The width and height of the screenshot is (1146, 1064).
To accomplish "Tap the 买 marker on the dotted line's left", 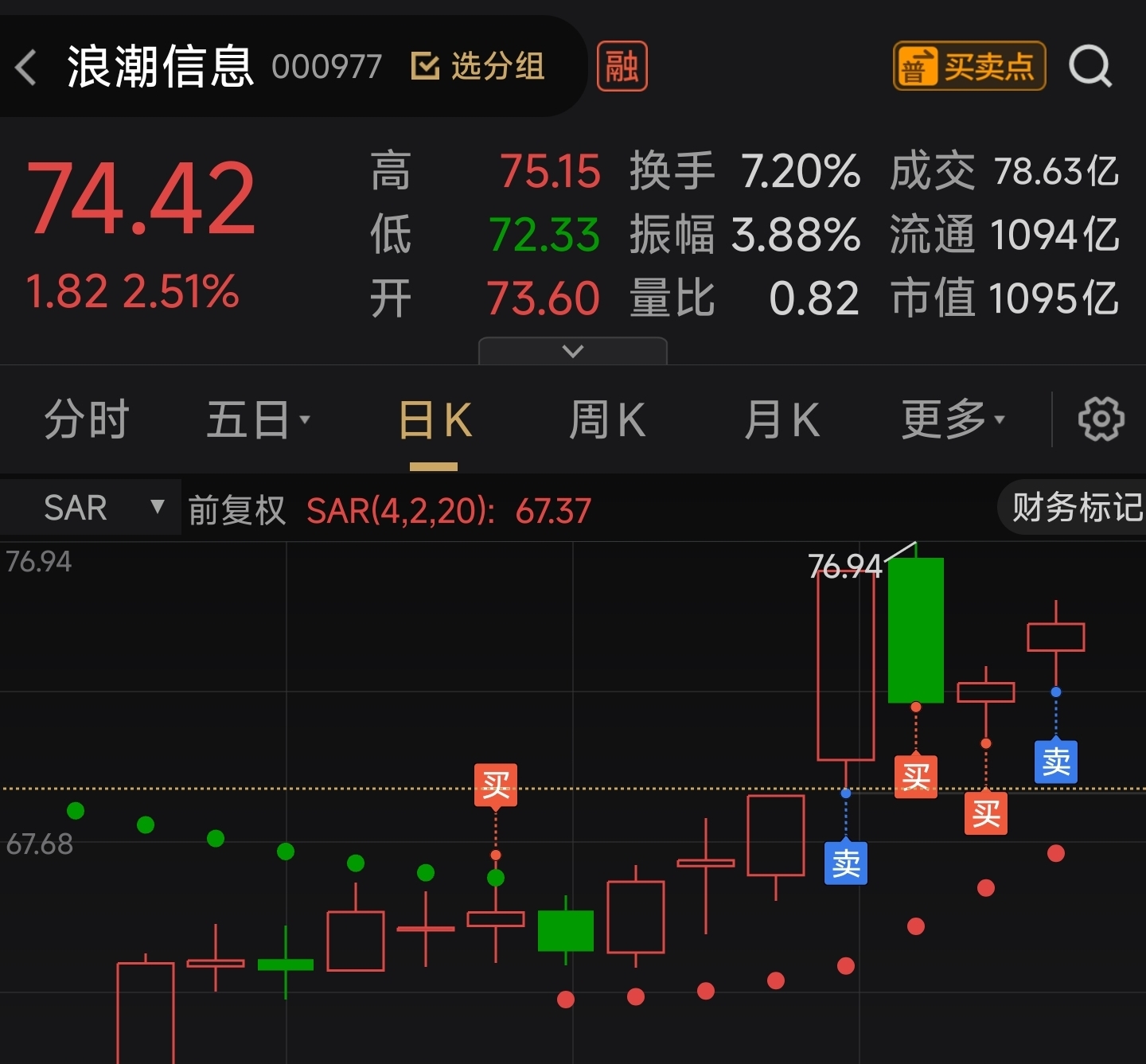I will (x=496, y=785).
